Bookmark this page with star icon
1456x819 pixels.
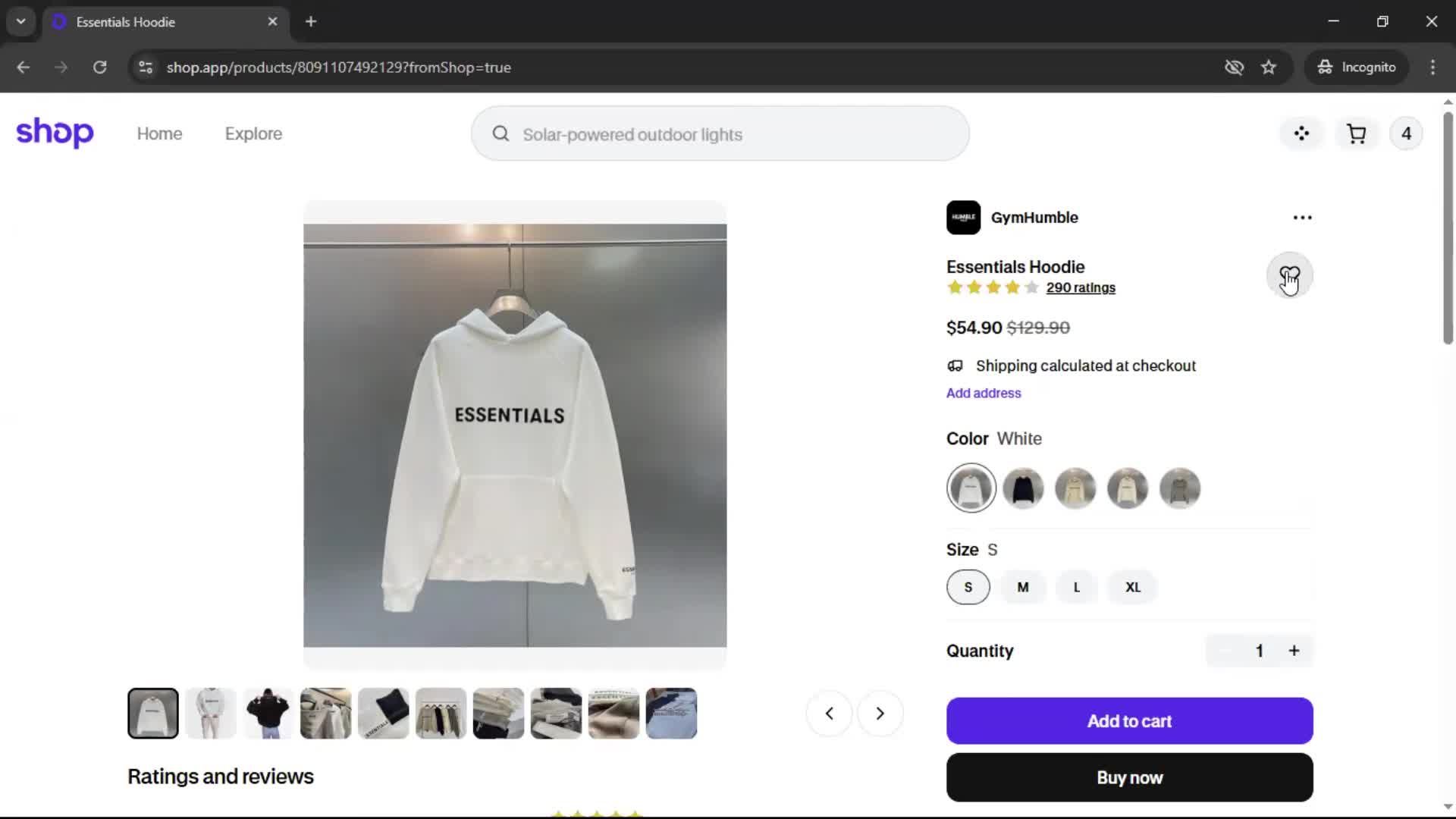pyautogui.click(x=1269, y=67)
